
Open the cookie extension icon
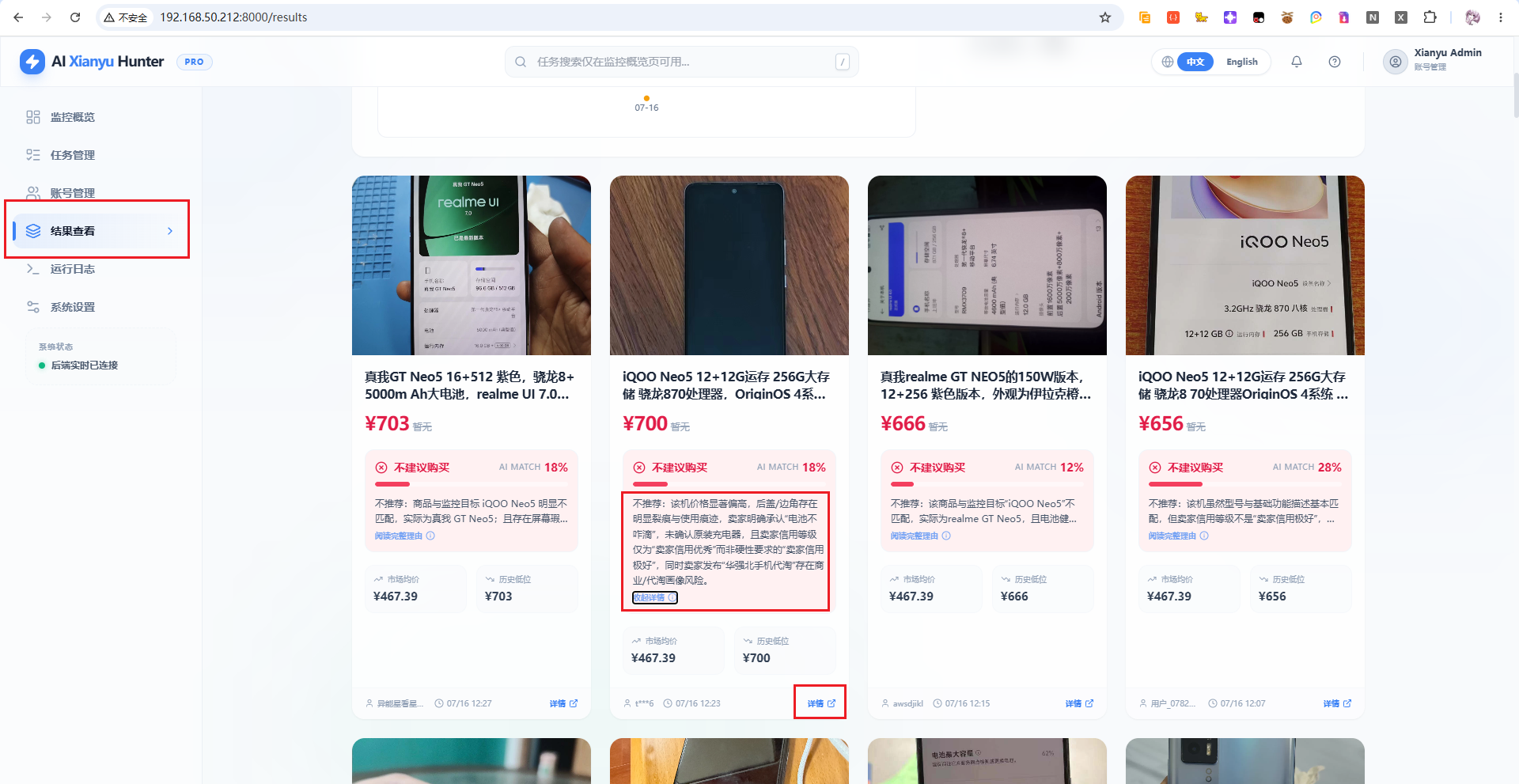(1287, 17)
